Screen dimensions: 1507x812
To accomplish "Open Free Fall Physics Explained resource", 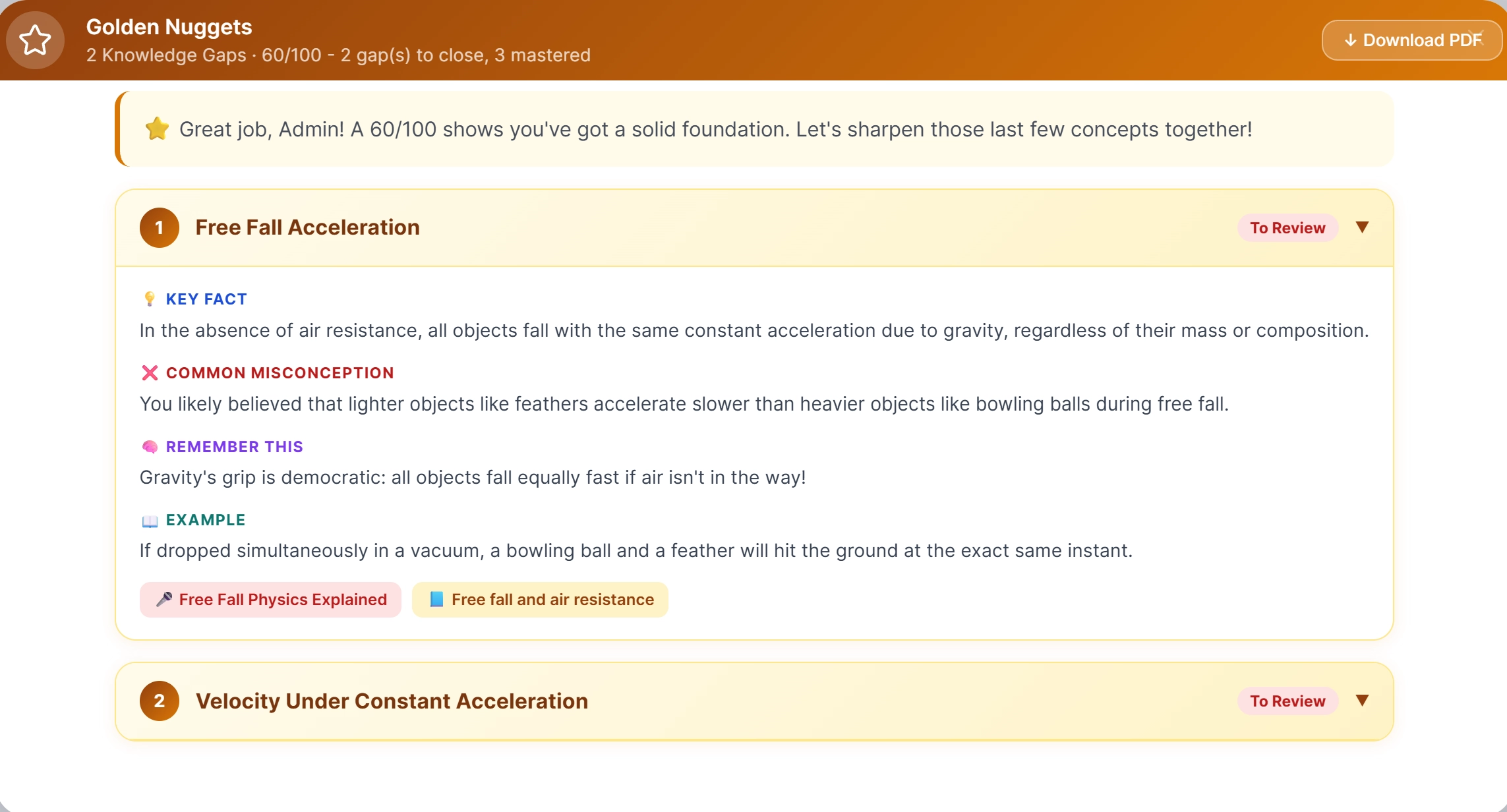I will 270,600.
